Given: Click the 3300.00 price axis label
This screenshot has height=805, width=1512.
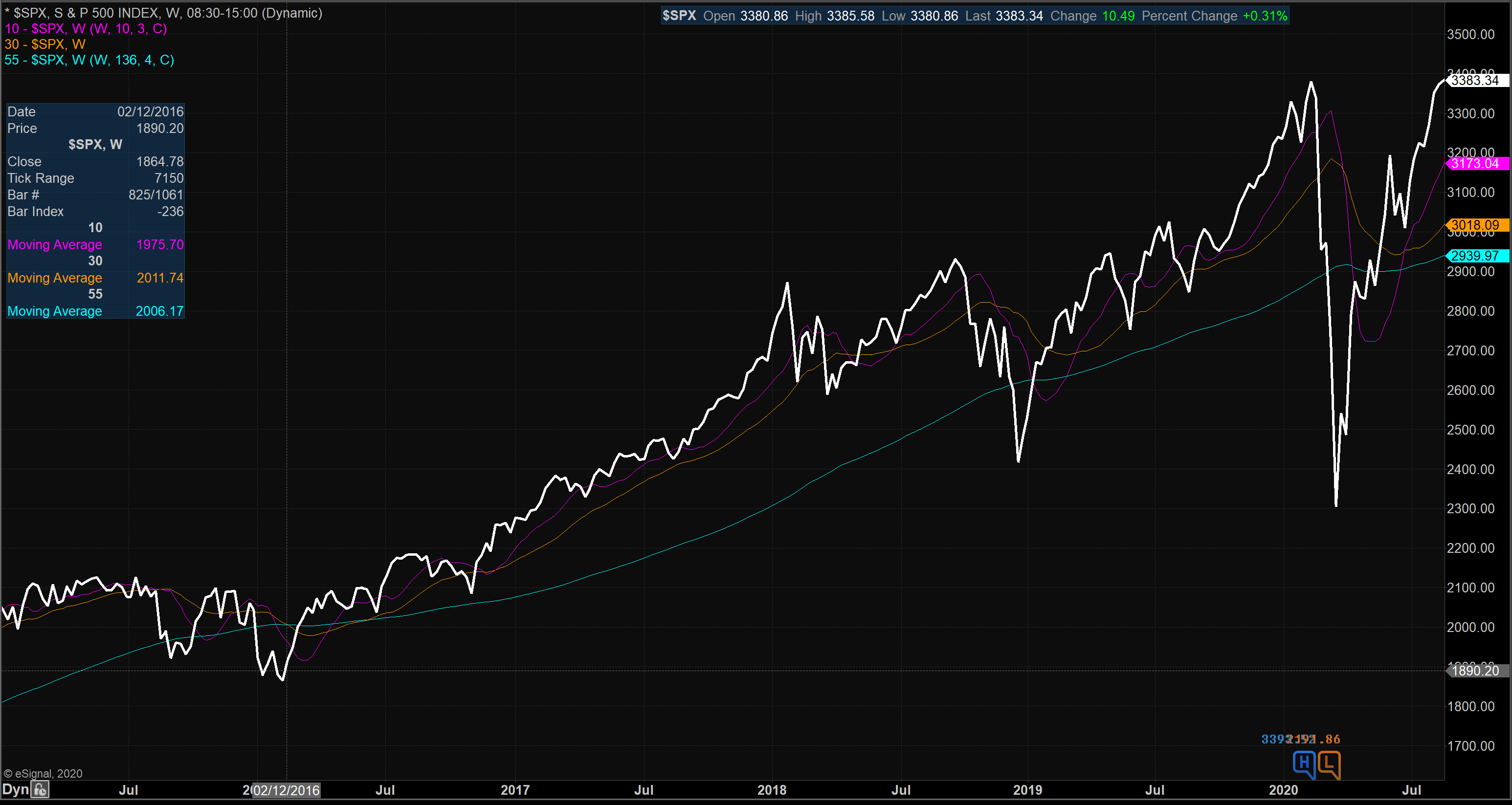Looking at the screenshot, I should (1471, 113).
